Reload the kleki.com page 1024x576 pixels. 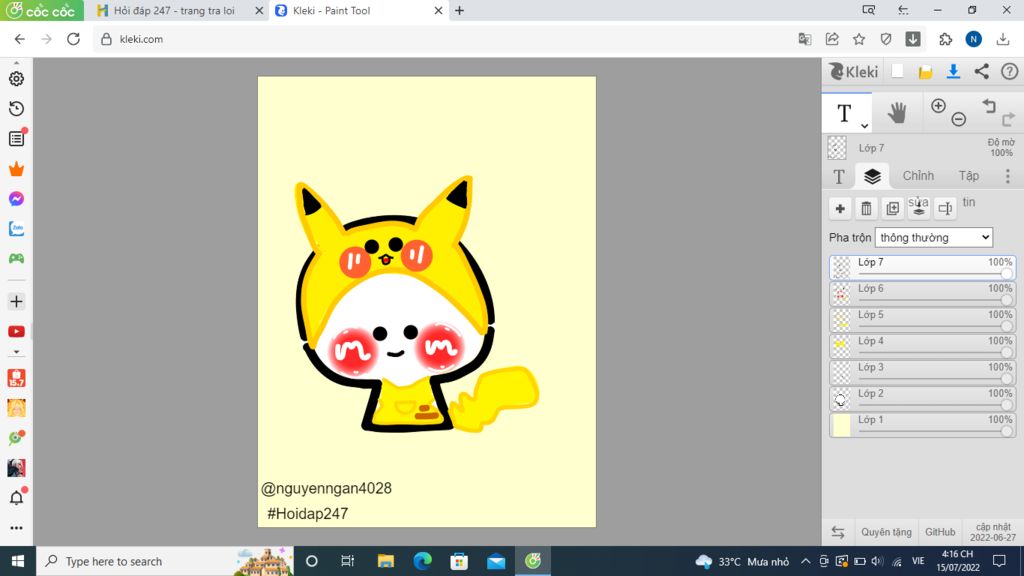click(x=73, y=39)
